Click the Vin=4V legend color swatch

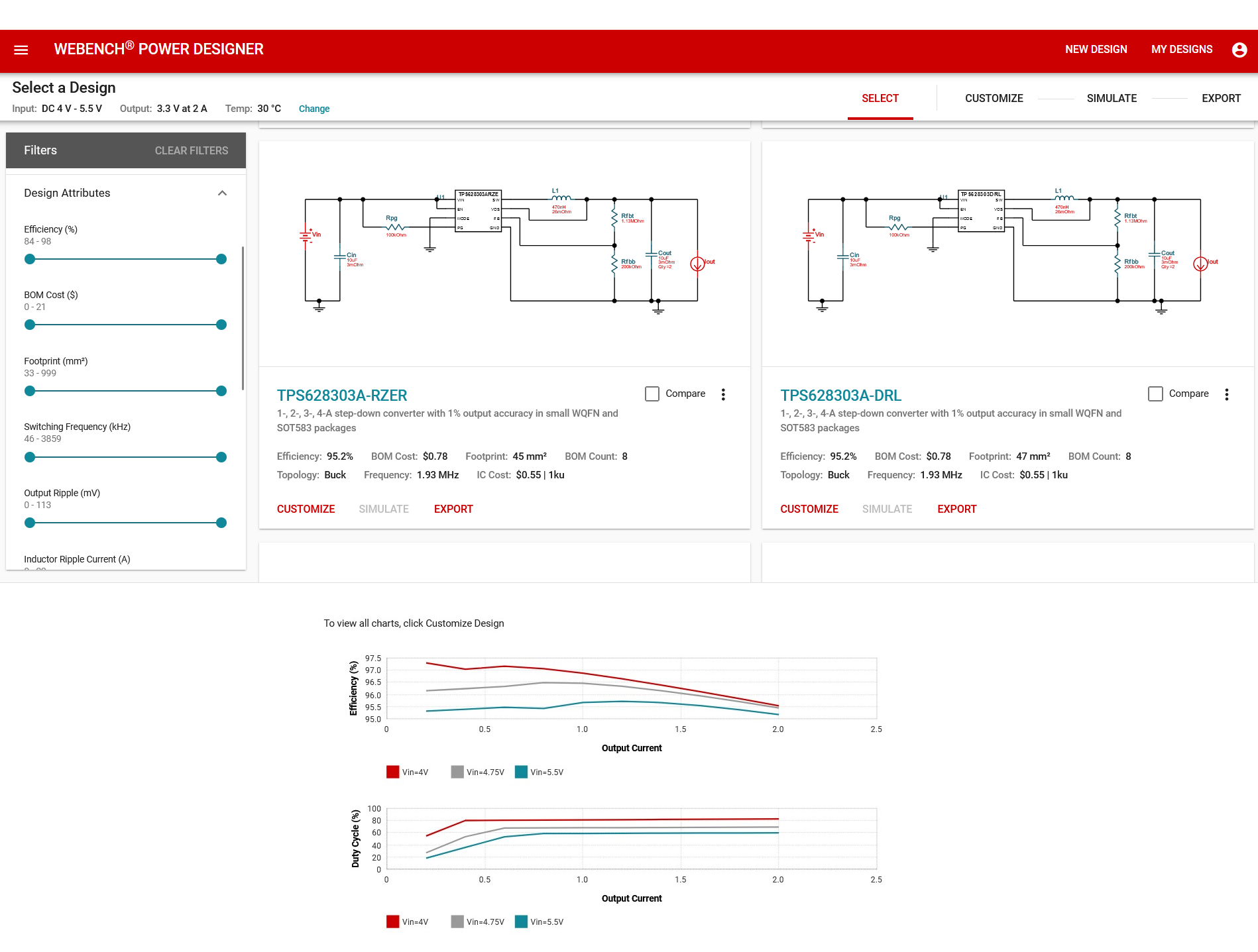point(392,772)
